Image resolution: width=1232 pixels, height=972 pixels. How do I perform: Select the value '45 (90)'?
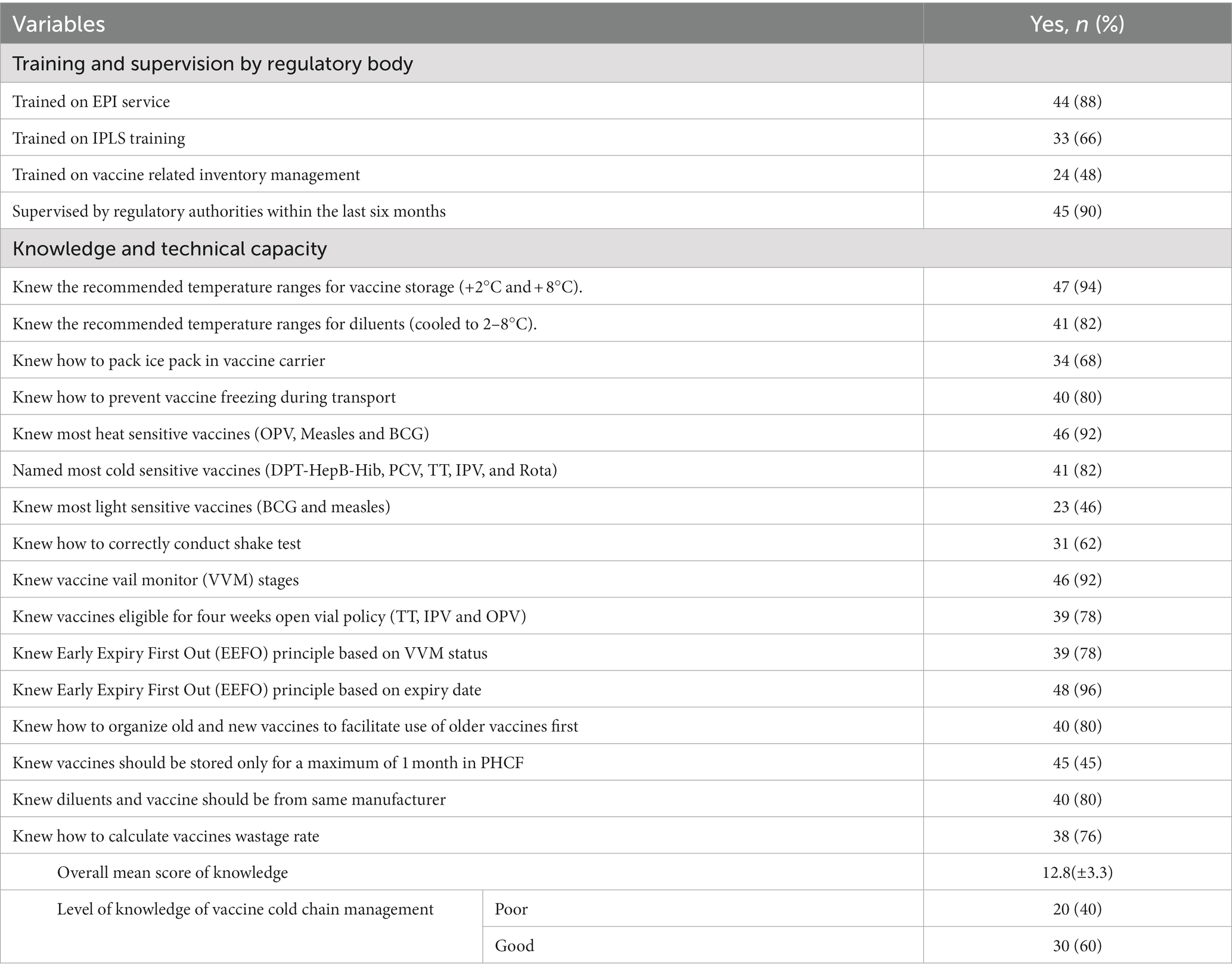pyautogui.click(x=1077, y=211)
